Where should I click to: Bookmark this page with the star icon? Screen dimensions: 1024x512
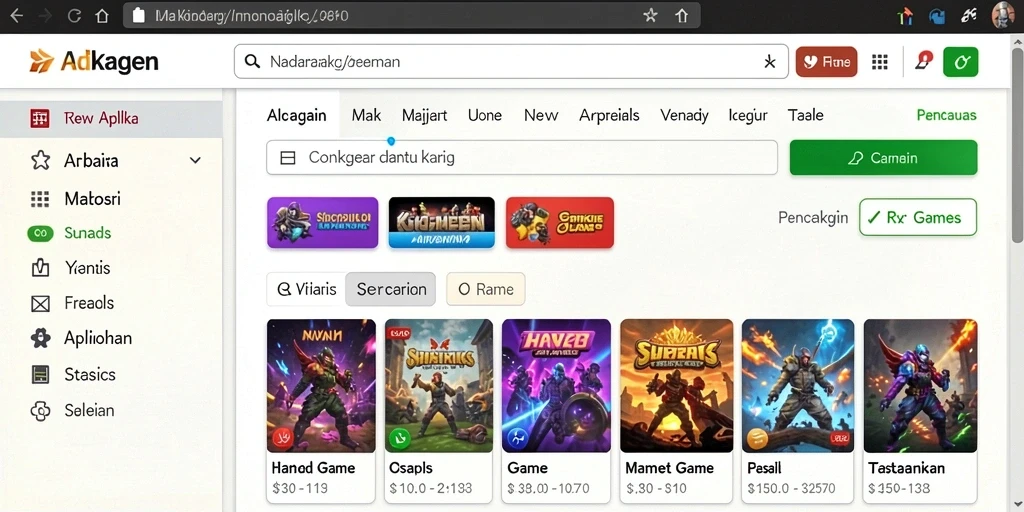650,16
